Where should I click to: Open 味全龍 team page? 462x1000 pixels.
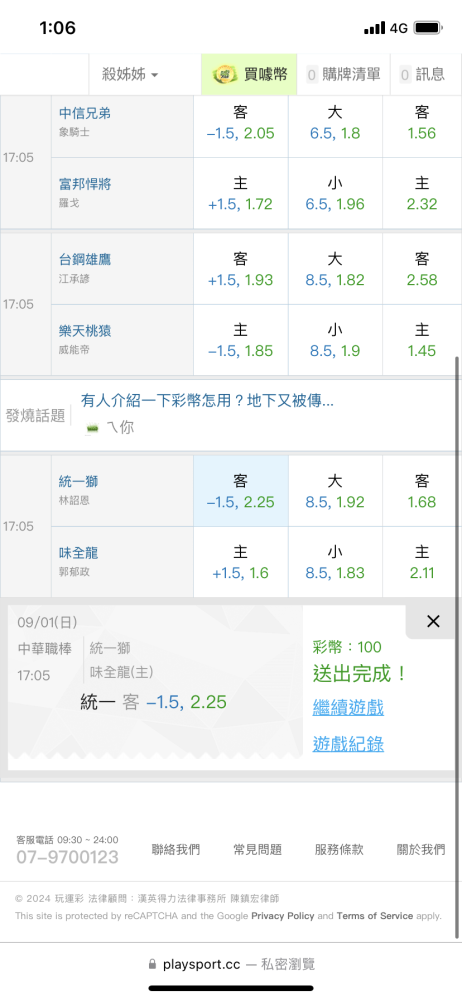78,552
